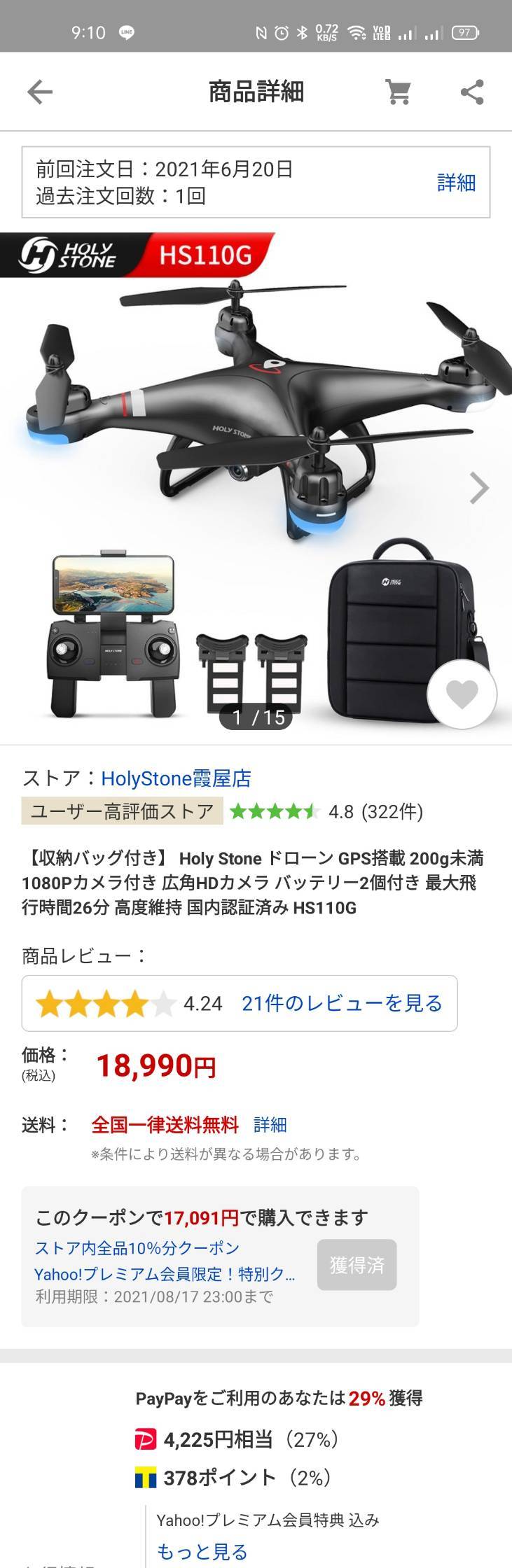The height and width of the screenshot is (1568, 512).
Task: Open the shopping cart
Action: pos(398,92)
